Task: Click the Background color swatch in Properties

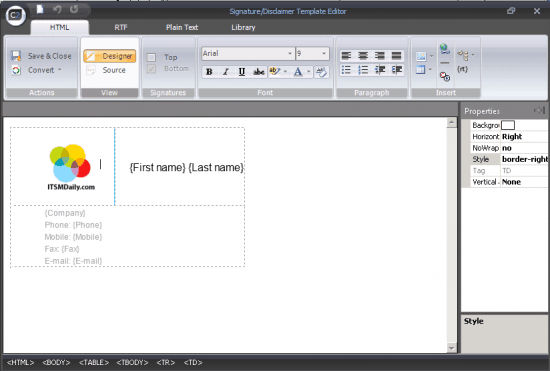Action: pos(508,125)
